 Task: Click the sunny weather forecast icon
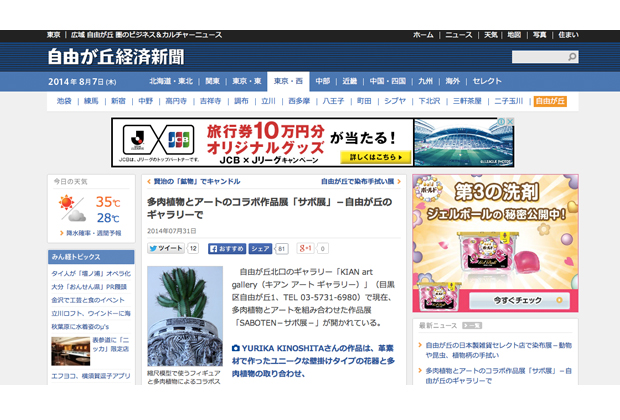(71, 207)
